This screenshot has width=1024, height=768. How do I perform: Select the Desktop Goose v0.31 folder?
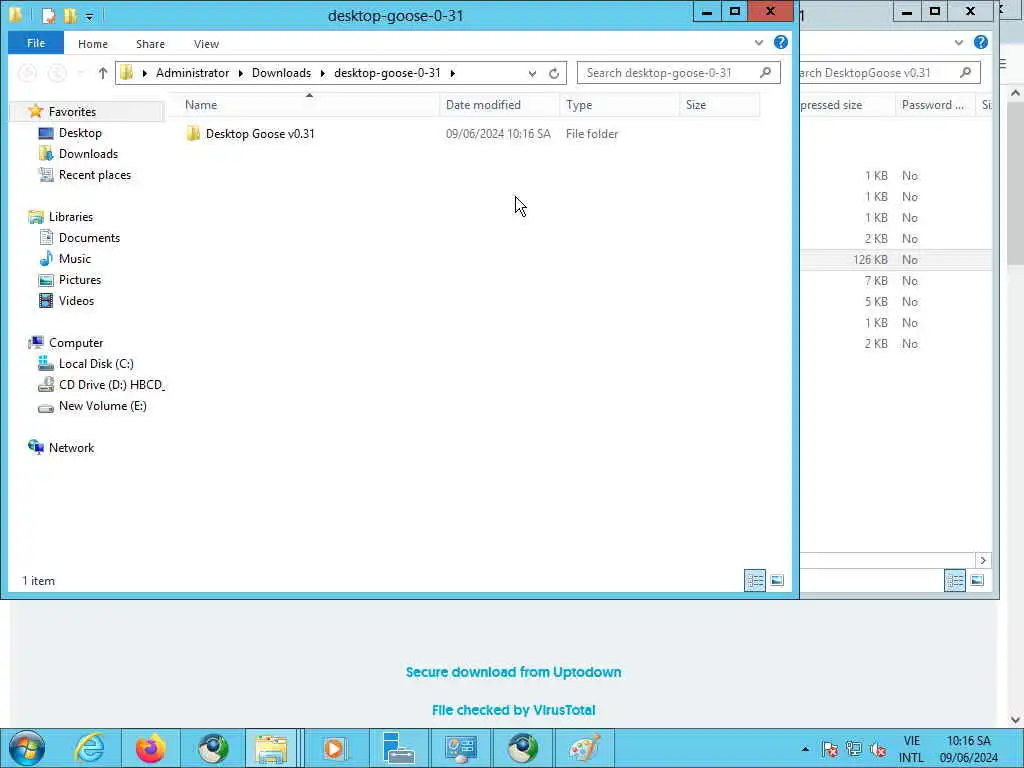260,133
